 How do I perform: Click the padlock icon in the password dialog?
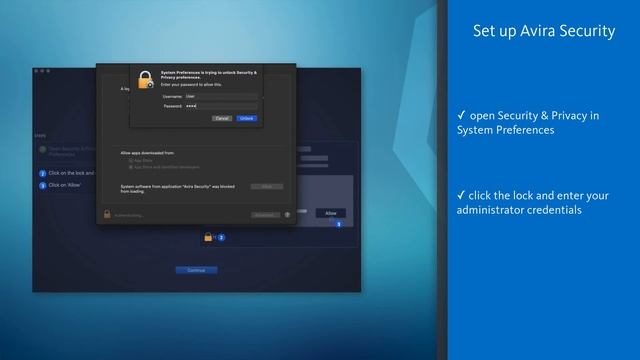coord(145,80)
